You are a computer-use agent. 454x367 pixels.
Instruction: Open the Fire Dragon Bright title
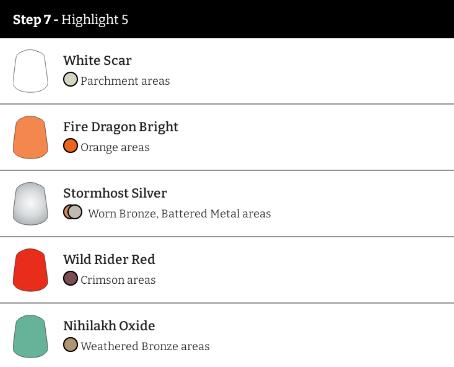[121, 127]
